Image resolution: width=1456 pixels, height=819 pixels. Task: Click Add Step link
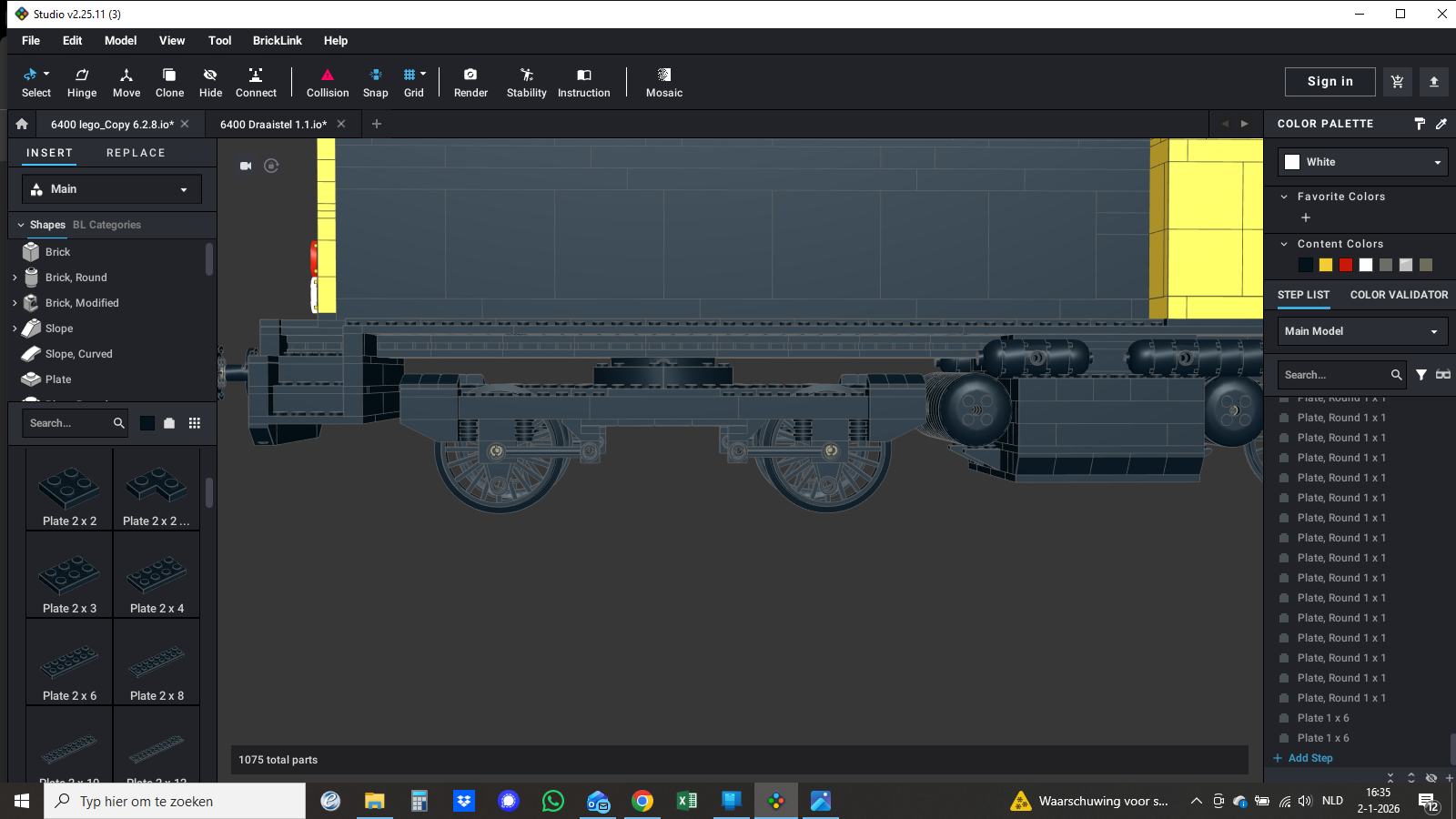click(1309, 758)
